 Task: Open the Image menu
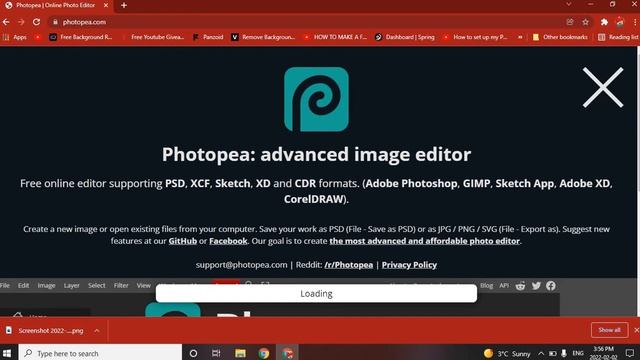(46, 285)
